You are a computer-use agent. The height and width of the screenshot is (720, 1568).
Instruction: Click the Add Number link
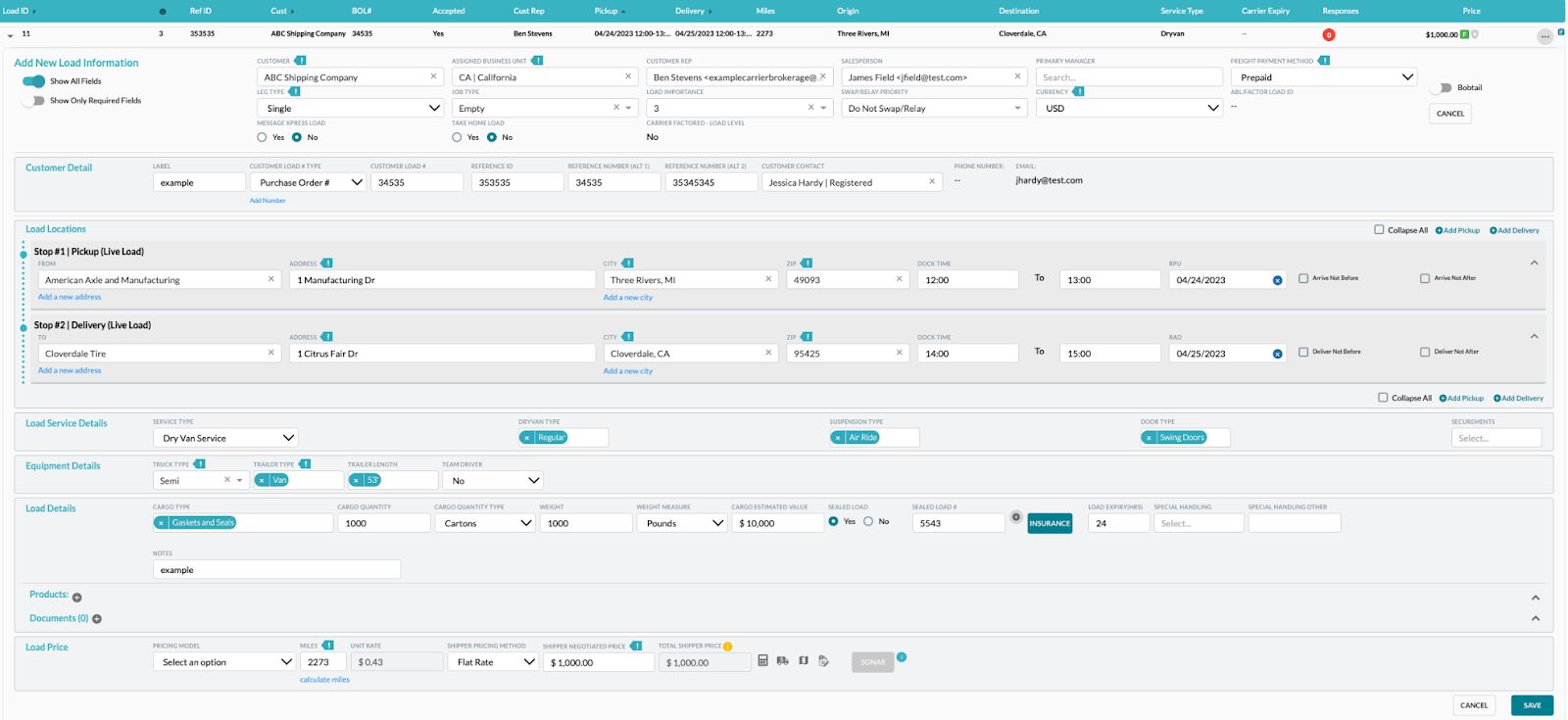click(x=268, y=200)
